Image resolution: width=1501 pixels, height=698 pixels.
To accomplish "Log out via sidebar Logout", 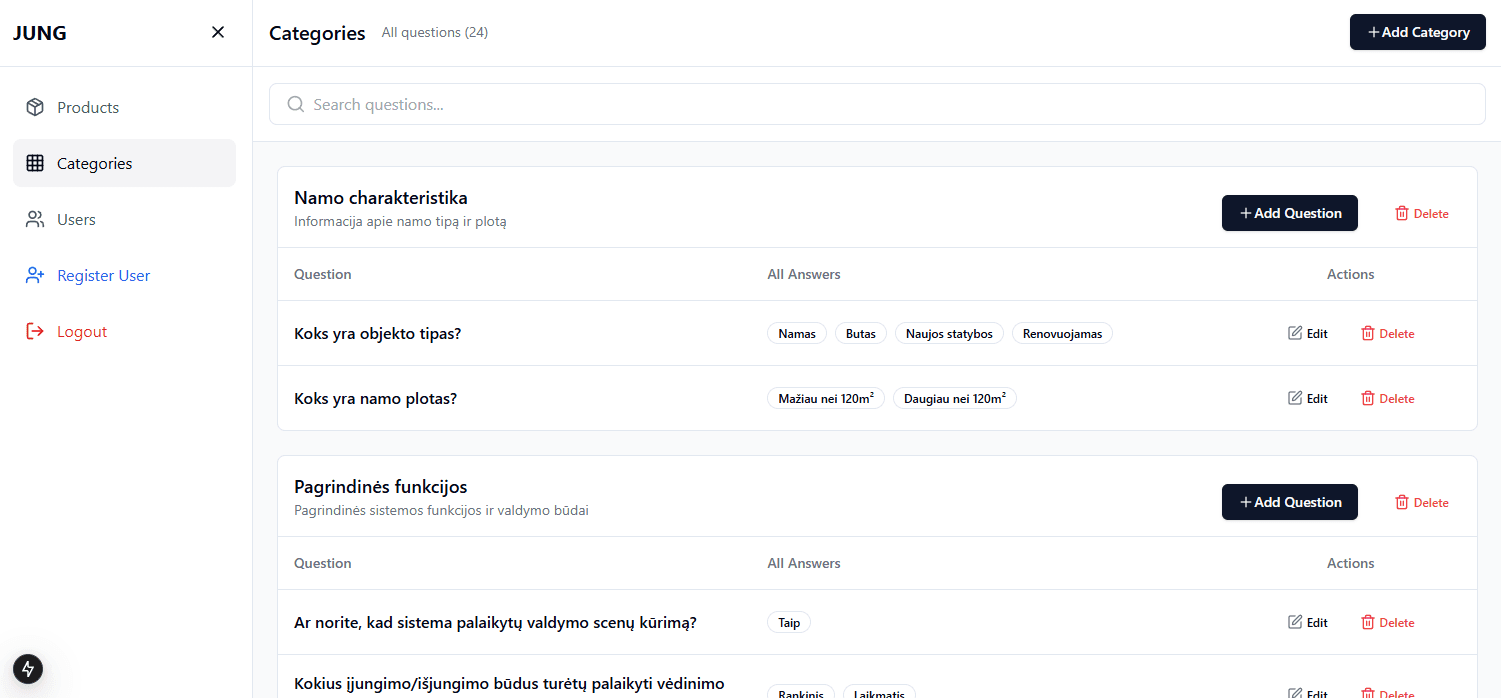I will click(x=124, y=331).
